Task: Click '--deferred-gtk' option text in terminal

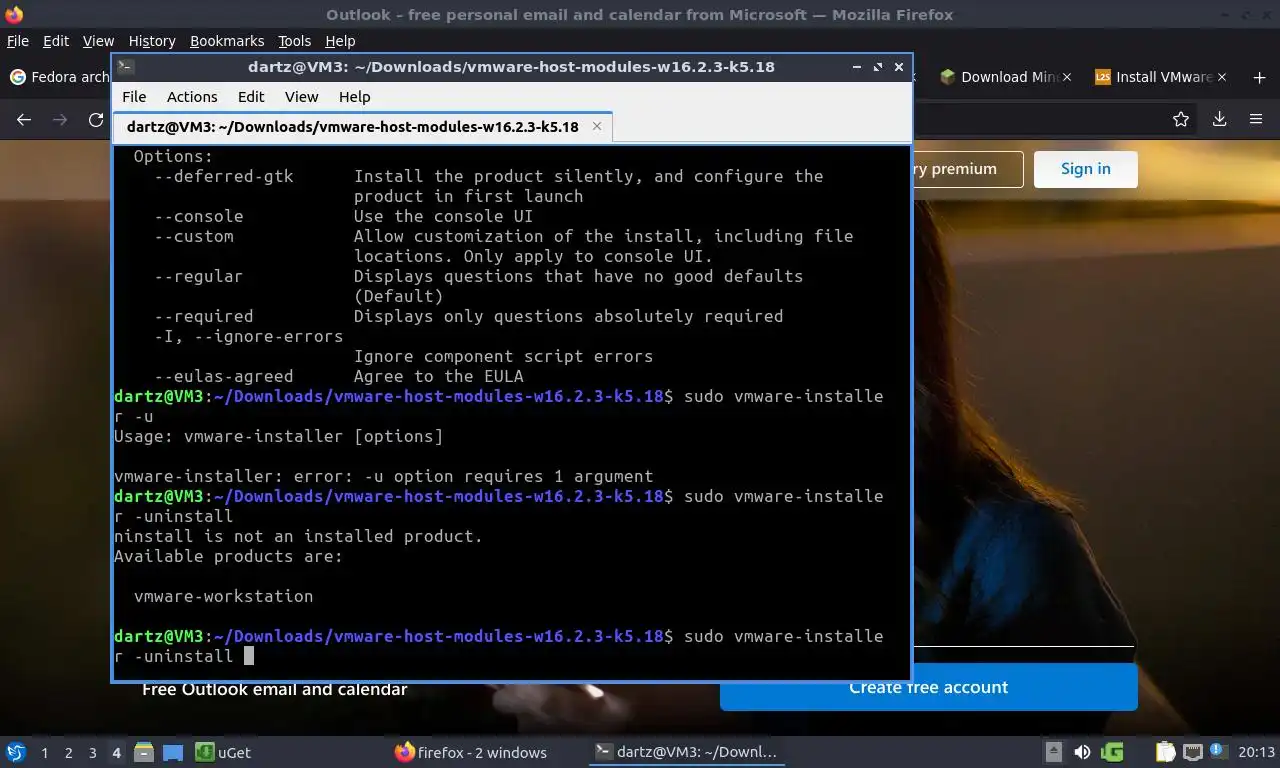Action: coord(223,176)
